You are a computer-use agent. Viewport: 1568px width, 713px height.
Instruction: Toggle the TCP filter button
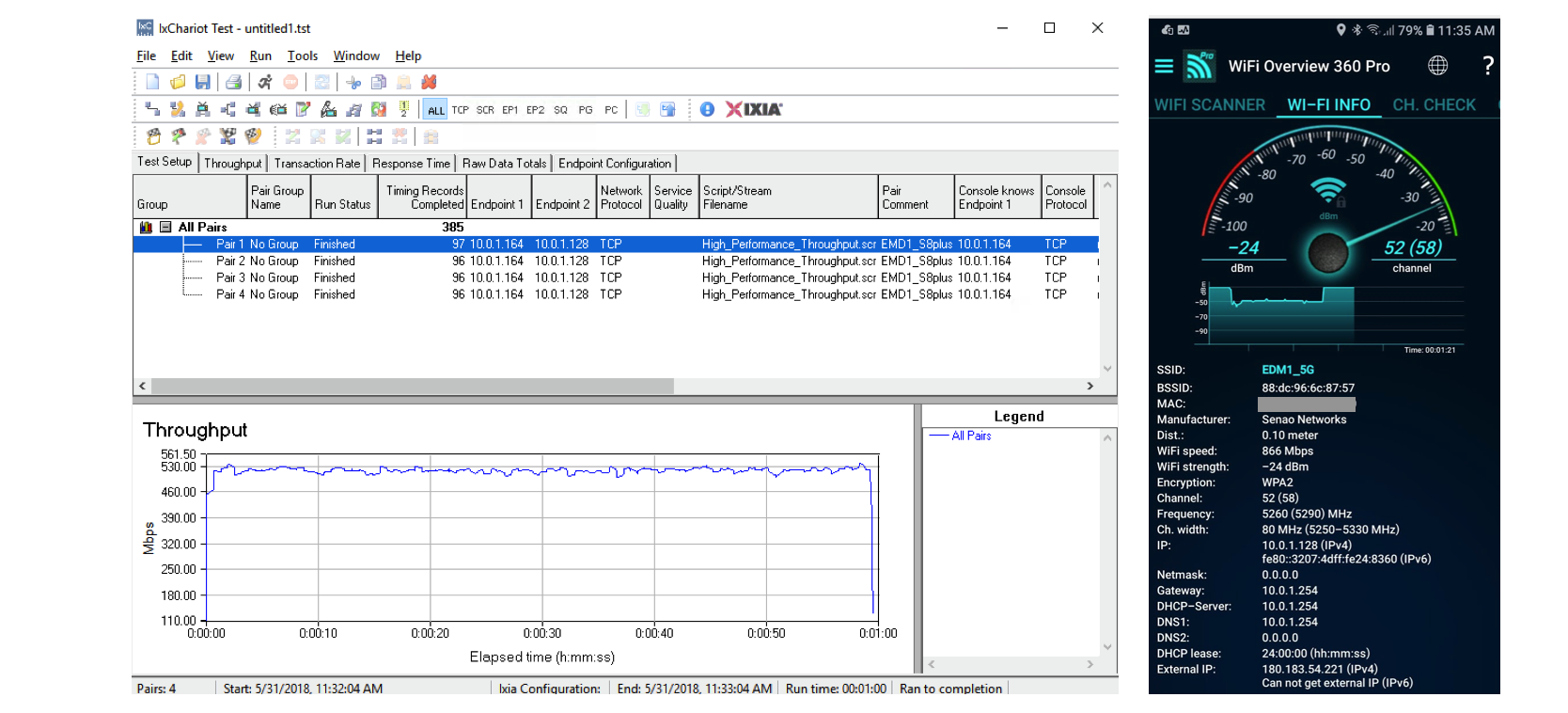coord(460,110)
